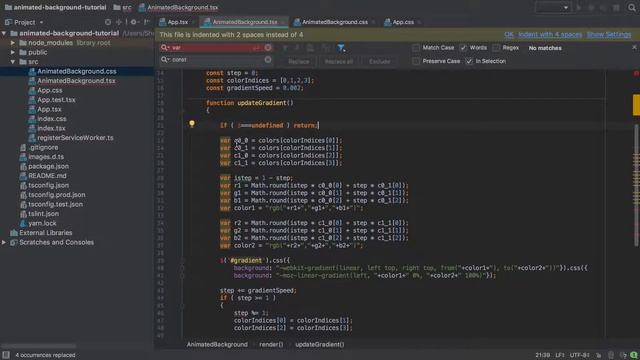This screenshot has width=640, height=360.
Task: Click into the 'var' search input field
Action: 216,47
